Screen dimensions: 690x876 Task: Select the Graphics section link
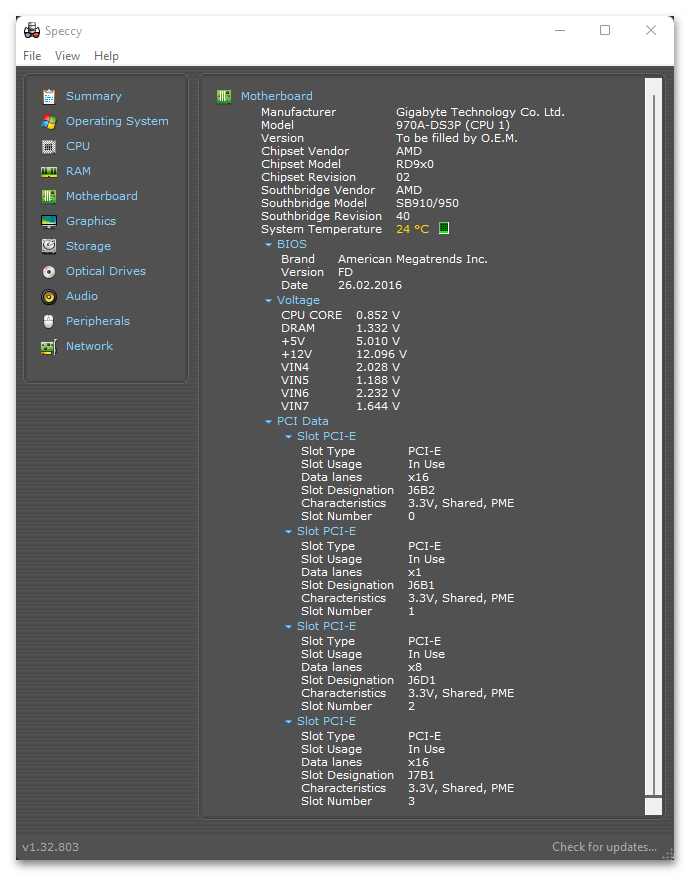click(x=91, y=221)
